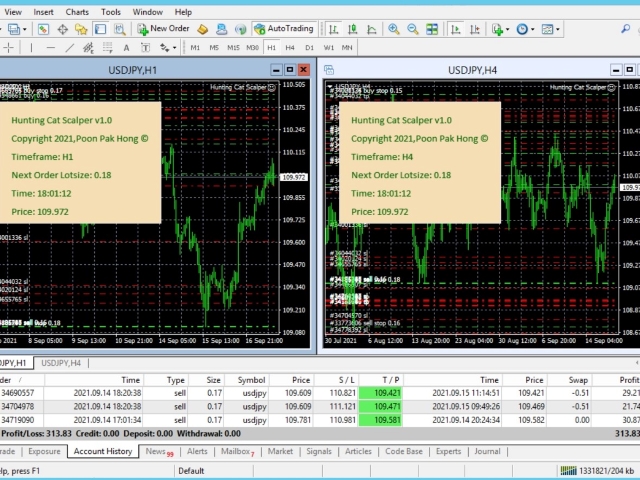Screen dimensions: 640x480
Task: Open the Market Watch panel
Action: pyautogui.click(x=43, y=29)
